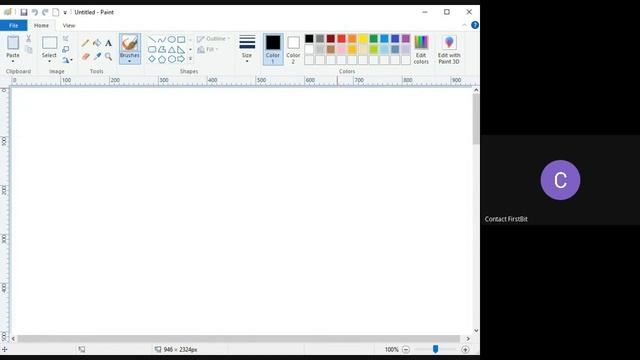The width and height of the screenshot is (640, 360).
Task: Select the Right arrow shape
Action: pos(181,59)
